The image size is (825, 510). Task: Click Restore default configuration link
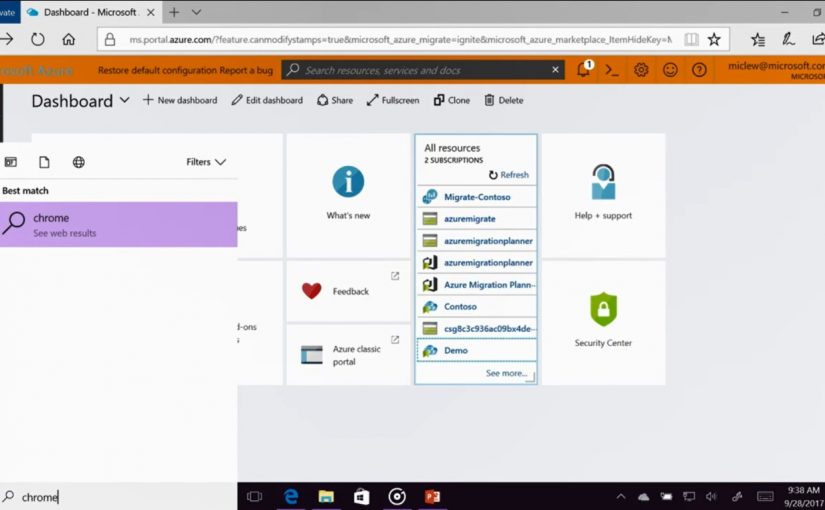tap(157, 70)
